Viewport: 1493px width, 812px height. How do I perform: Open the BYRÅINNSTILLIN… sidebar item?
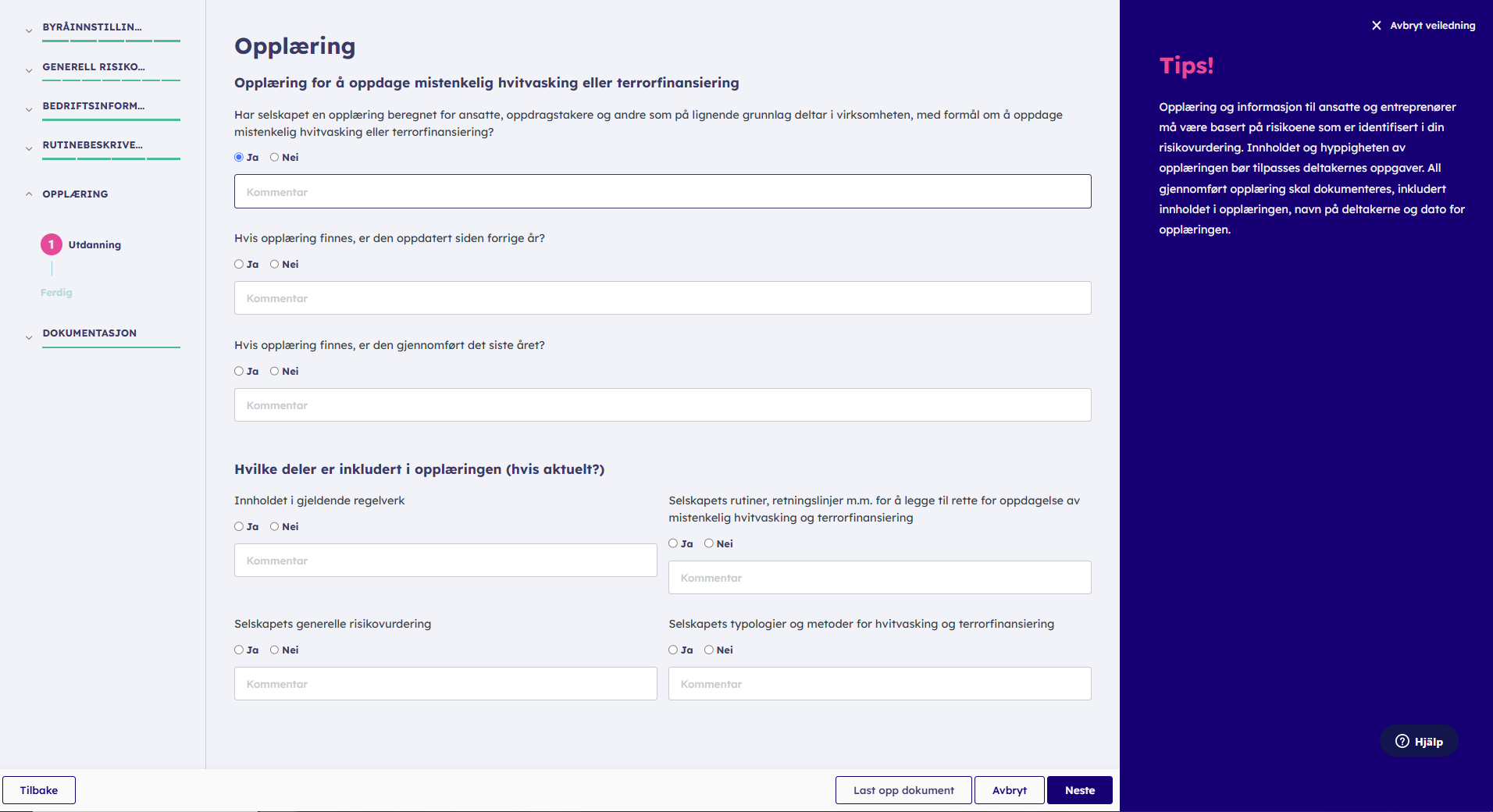92,27
